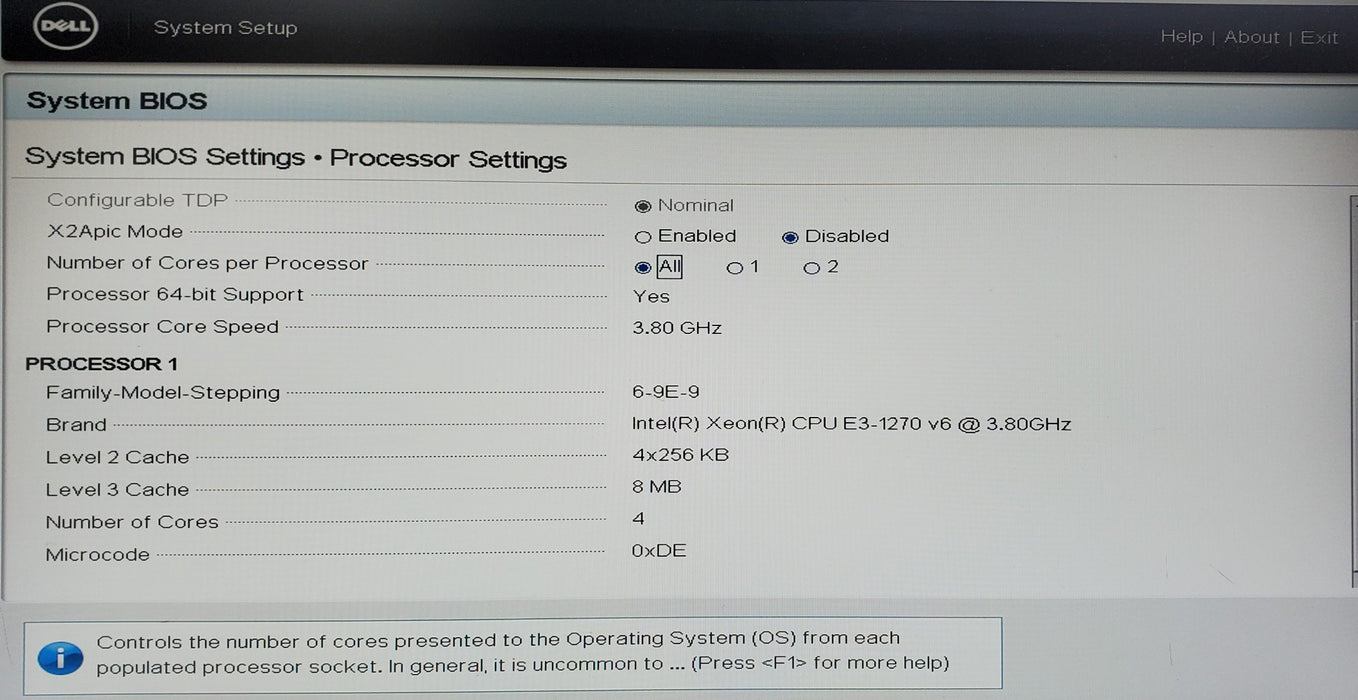Click Processor 64-bit Support label
Screen dimensions: 1358x700
pyautogui.click(x=175, y=295)
